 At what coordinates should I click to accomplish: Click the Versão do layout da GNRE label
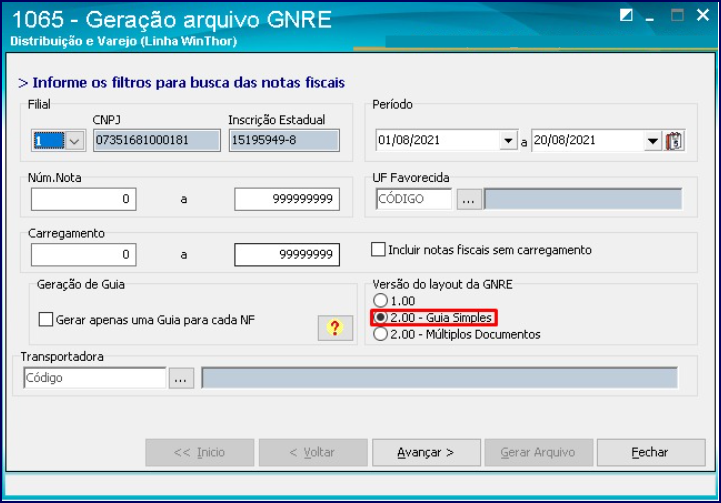tap(442, 285)
